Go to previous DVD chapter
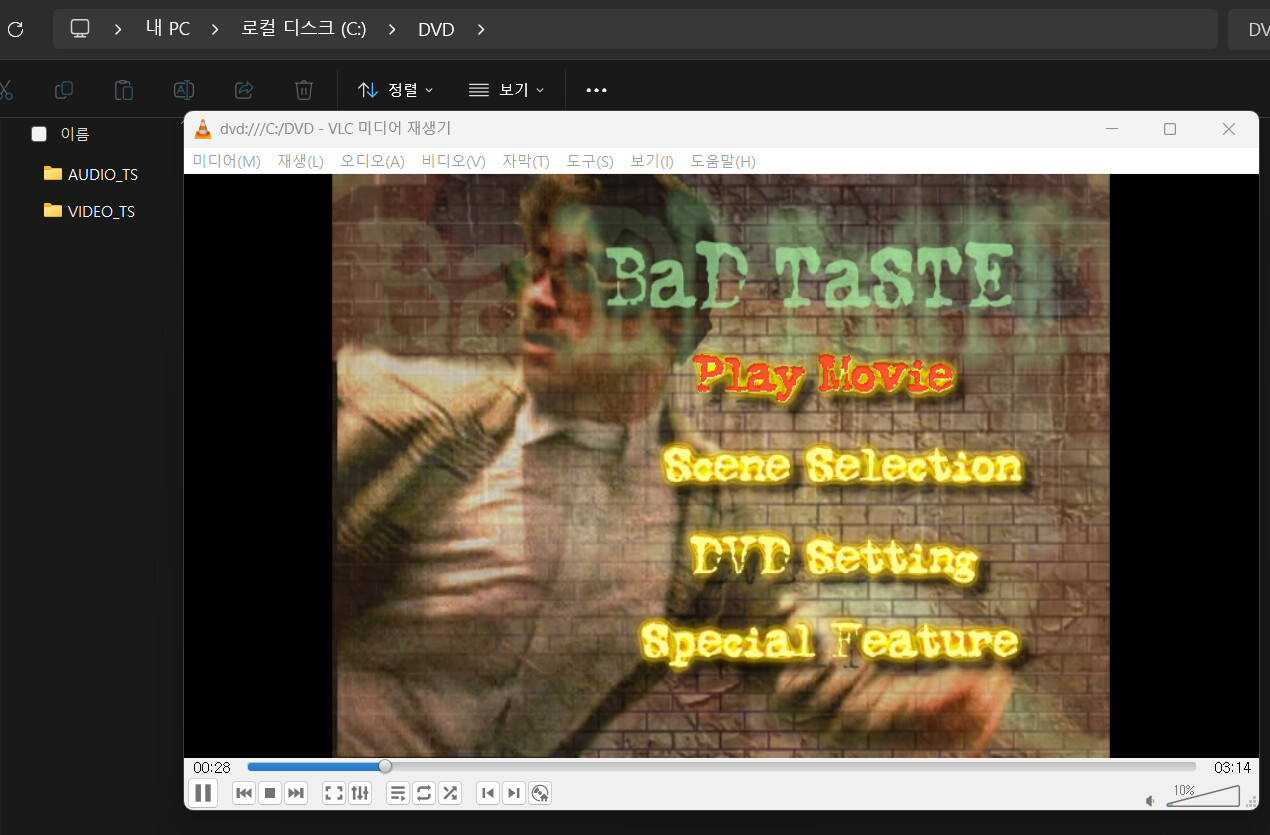This screenshot has width=1270, height=835. (488, 793)
